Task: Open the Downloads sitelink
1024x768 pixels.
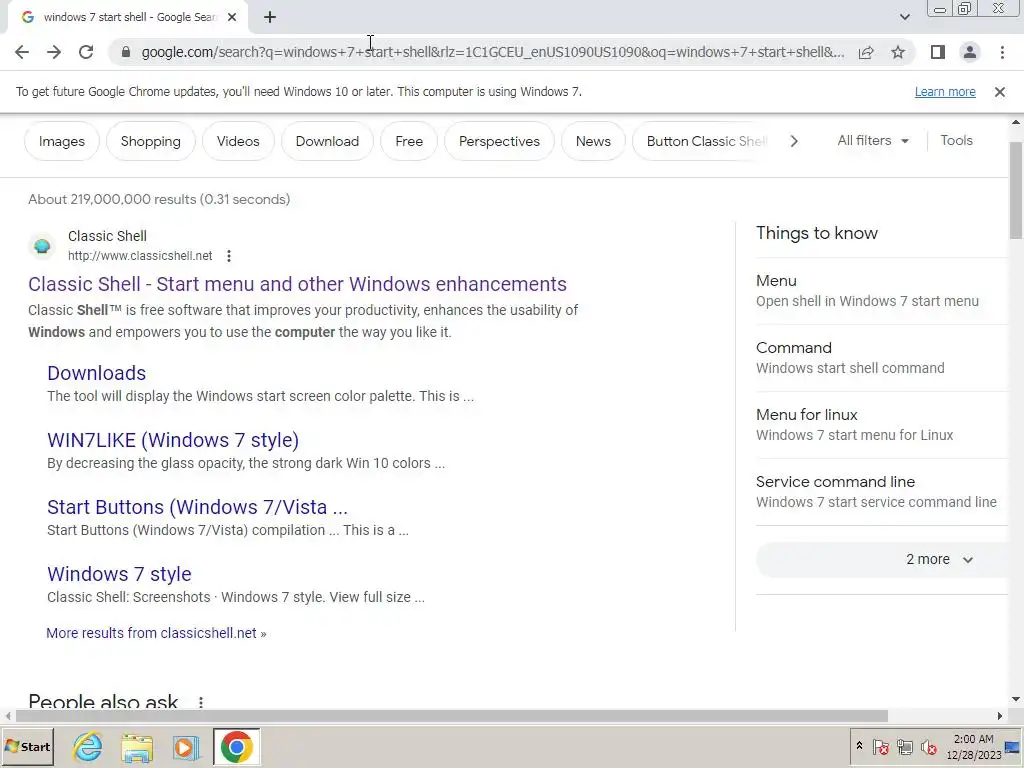Action: click(x=97, y=373)
